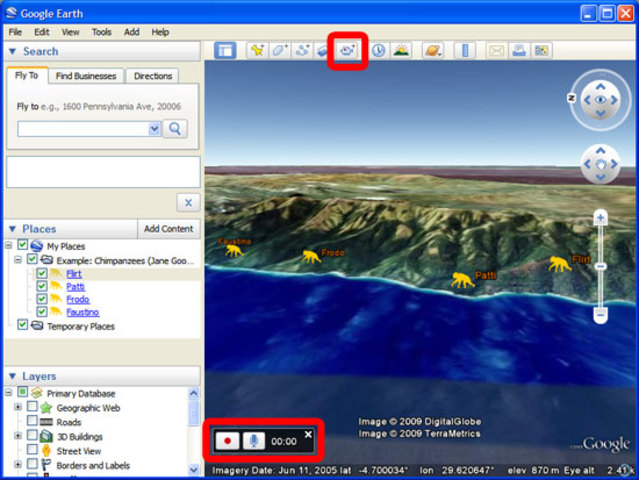Enable the Street View layer checkbox
The height and width of the screenshot is (480, 639).
pyautogui.click(x=32, y=449)
